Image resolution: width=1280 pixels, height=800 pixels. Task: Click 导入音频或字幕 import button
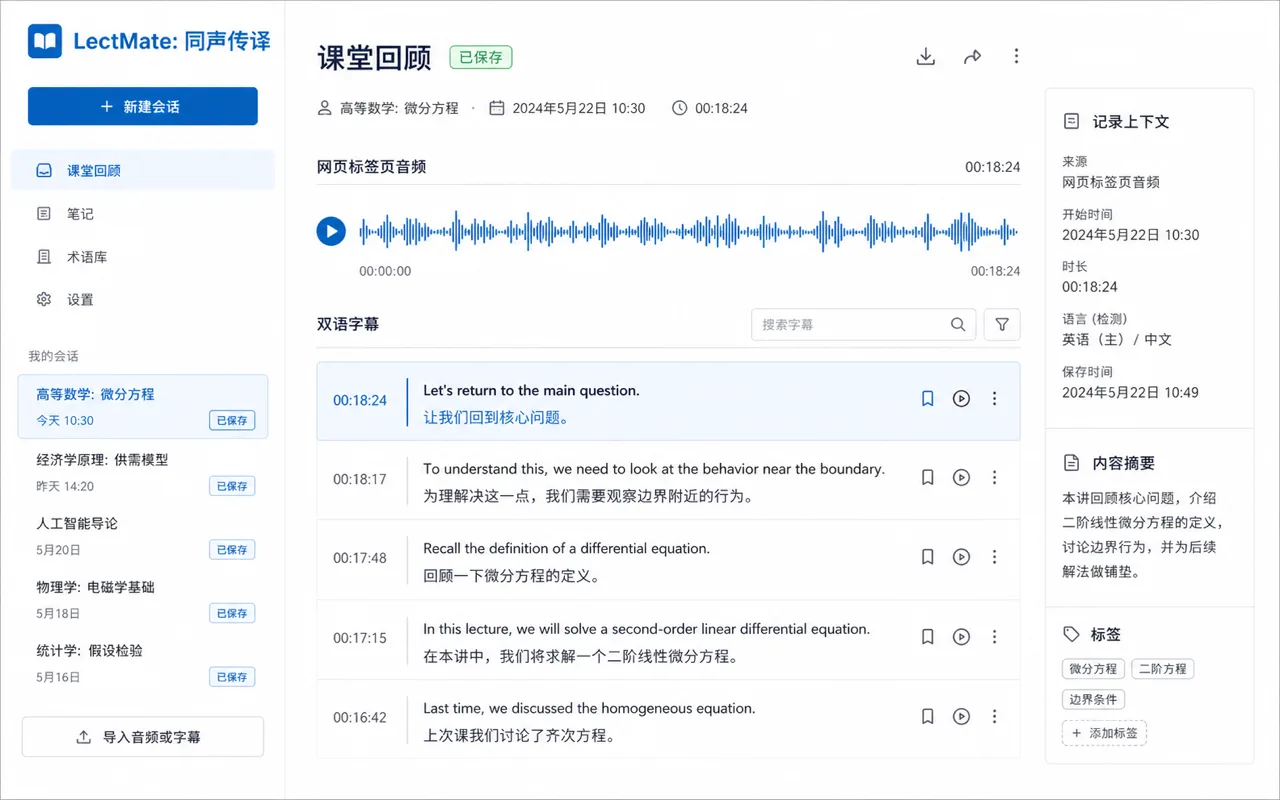(x=143, y=737)
